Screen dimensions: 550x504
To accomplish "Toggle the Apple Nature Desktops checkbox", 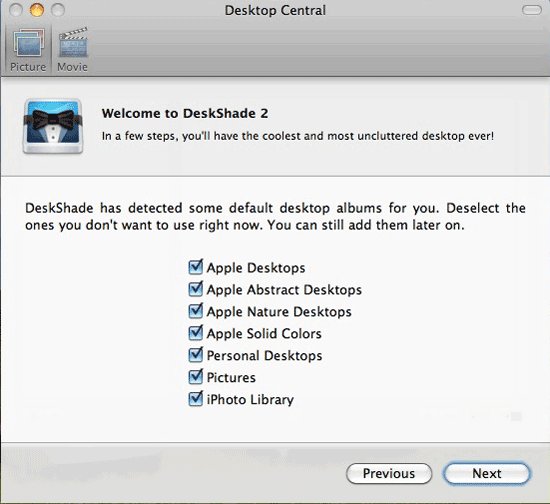I will click(195, 311).
